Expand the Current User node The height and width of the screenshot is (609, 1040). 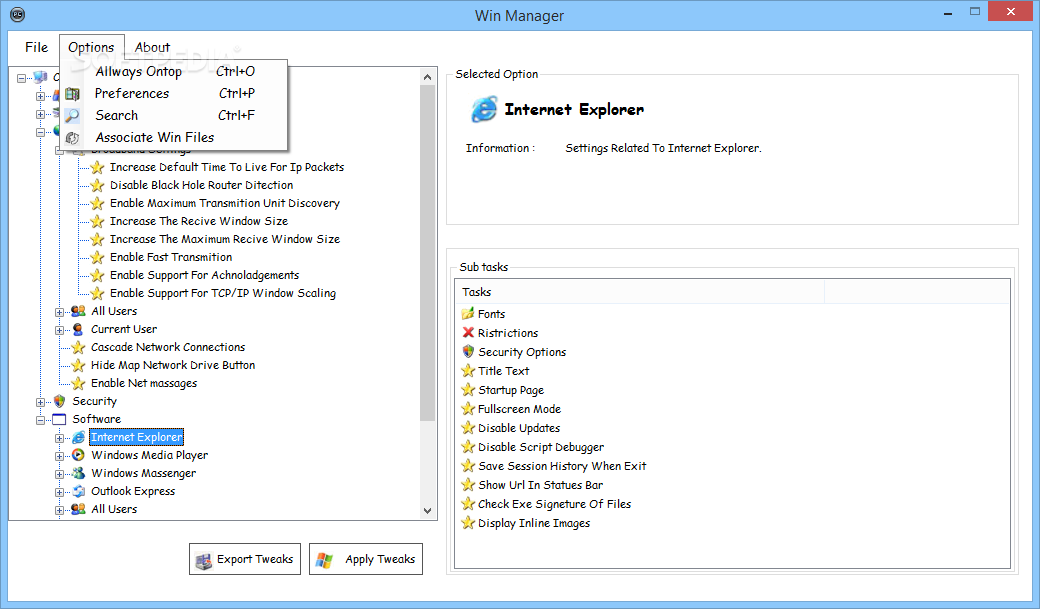59,330
